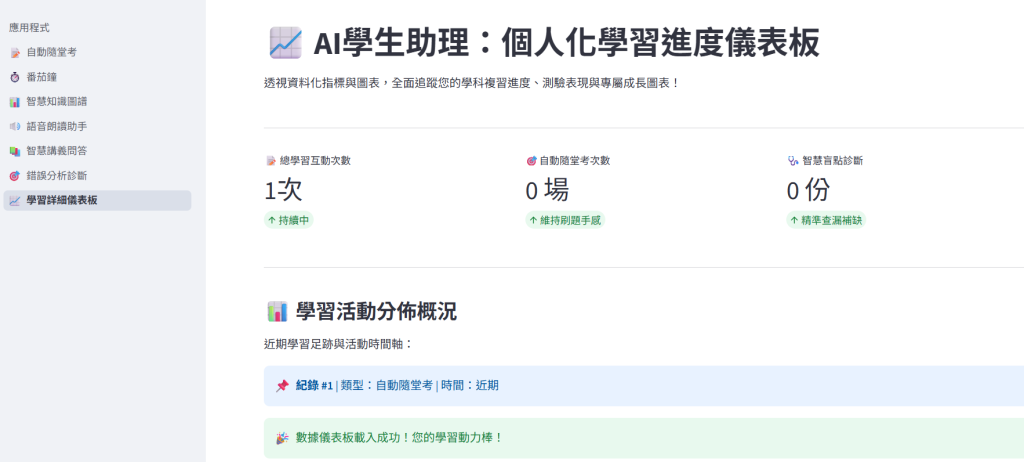Click the memo icon next to 總學習互動次數

[271, 161]
